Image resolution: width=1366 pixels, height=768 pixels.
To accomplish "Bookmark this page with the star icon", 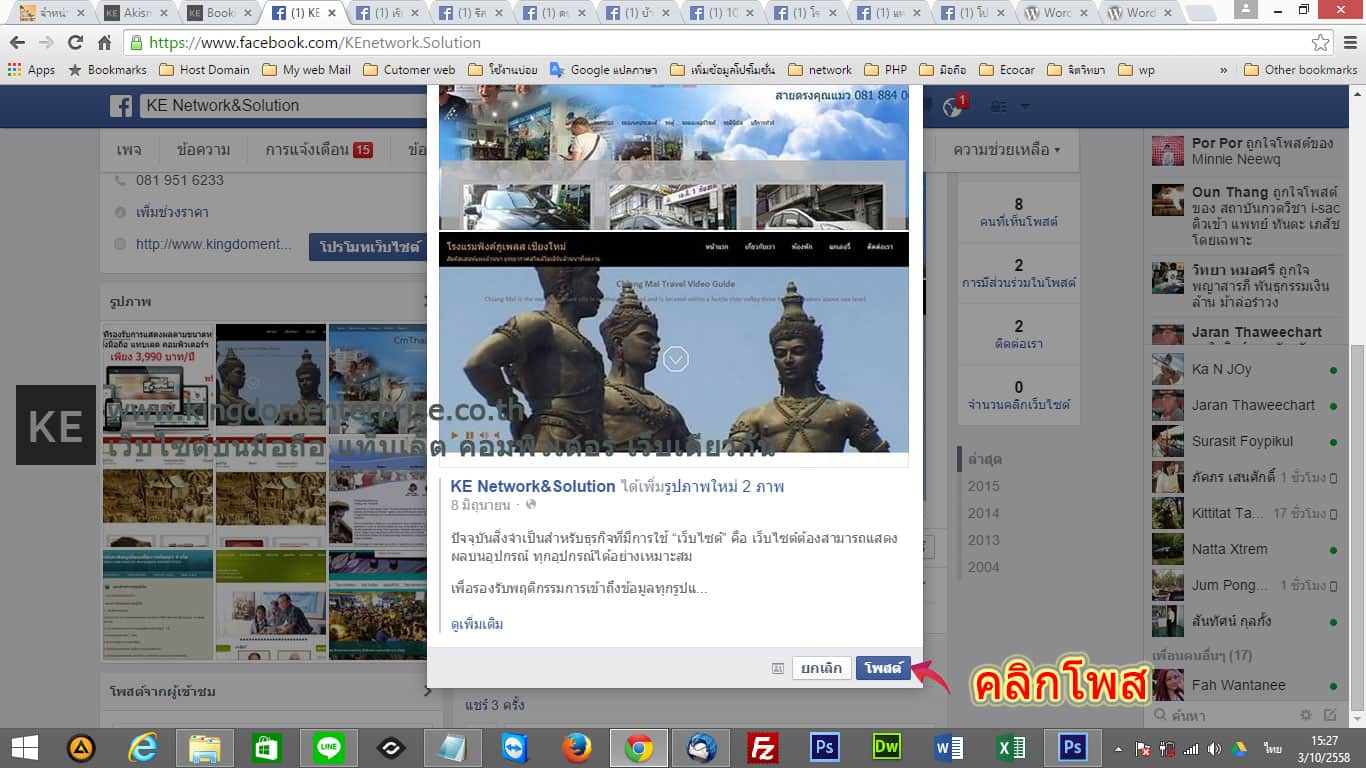I will click(1320, 43).
